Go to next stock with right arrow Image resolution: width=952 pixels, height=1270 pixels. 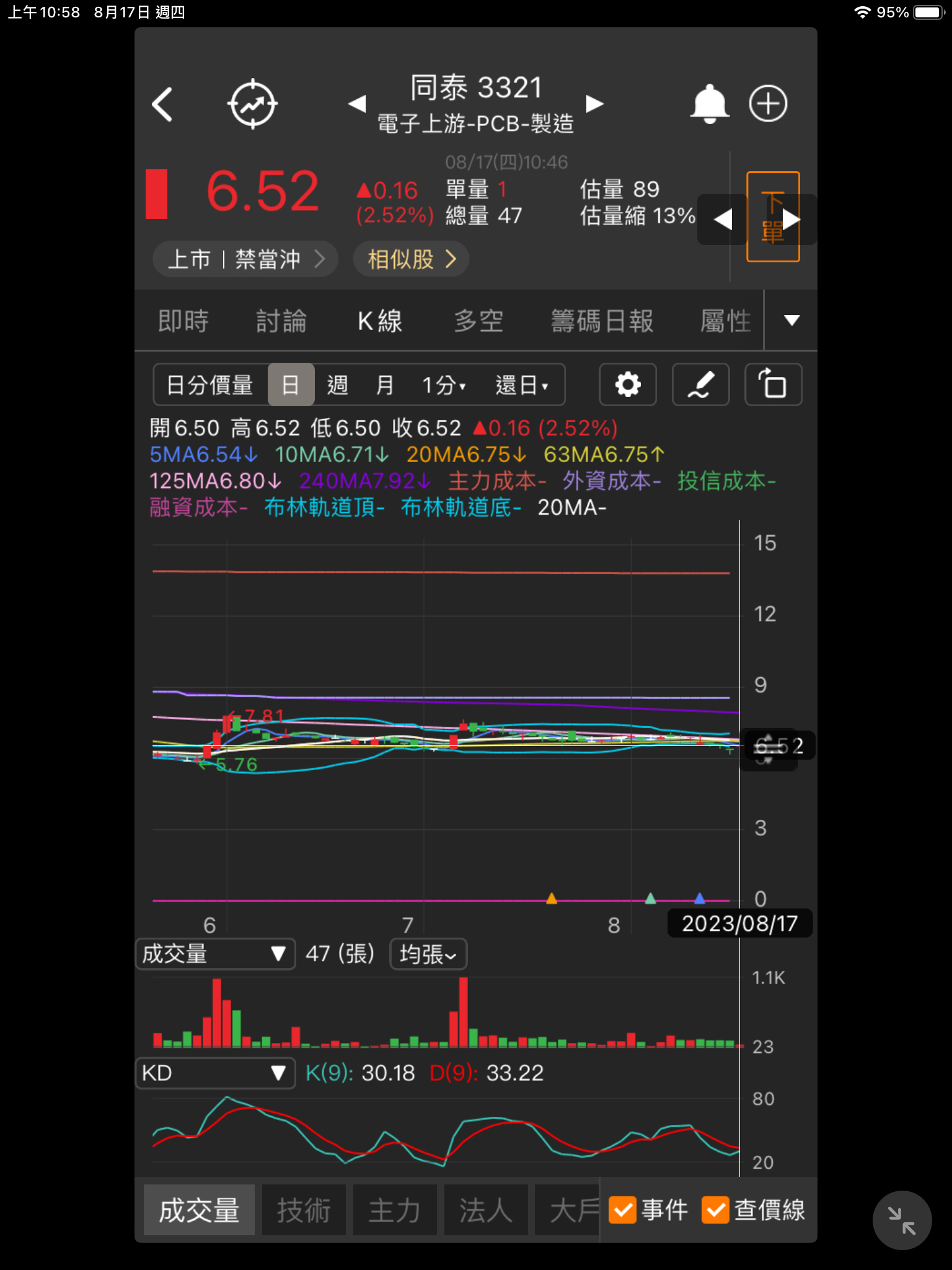coord(595,104)
